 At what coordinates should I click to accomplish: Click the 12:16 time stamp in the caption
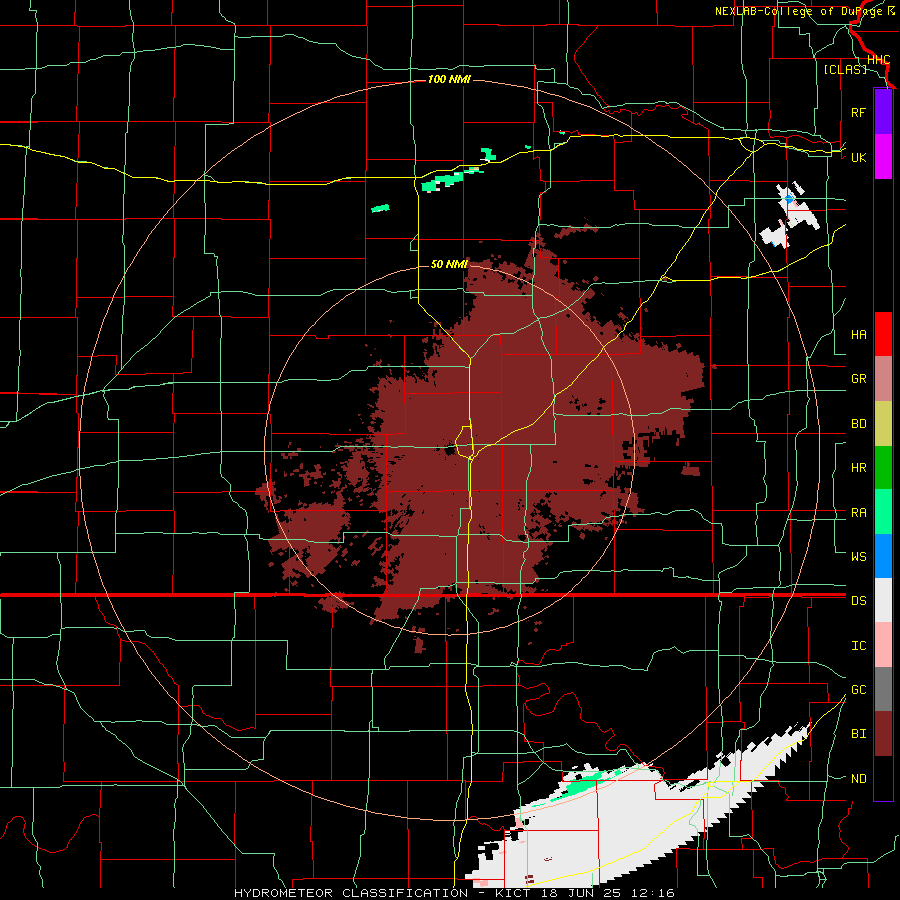pos(651,893)
